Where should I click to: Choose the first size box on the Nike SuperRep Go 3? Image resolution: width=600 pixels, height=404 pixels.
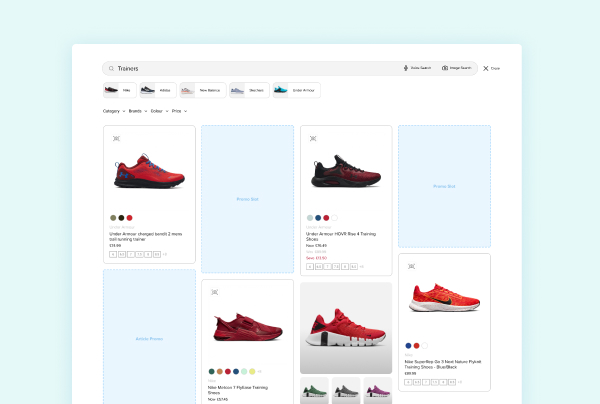[x=408, y=382]
